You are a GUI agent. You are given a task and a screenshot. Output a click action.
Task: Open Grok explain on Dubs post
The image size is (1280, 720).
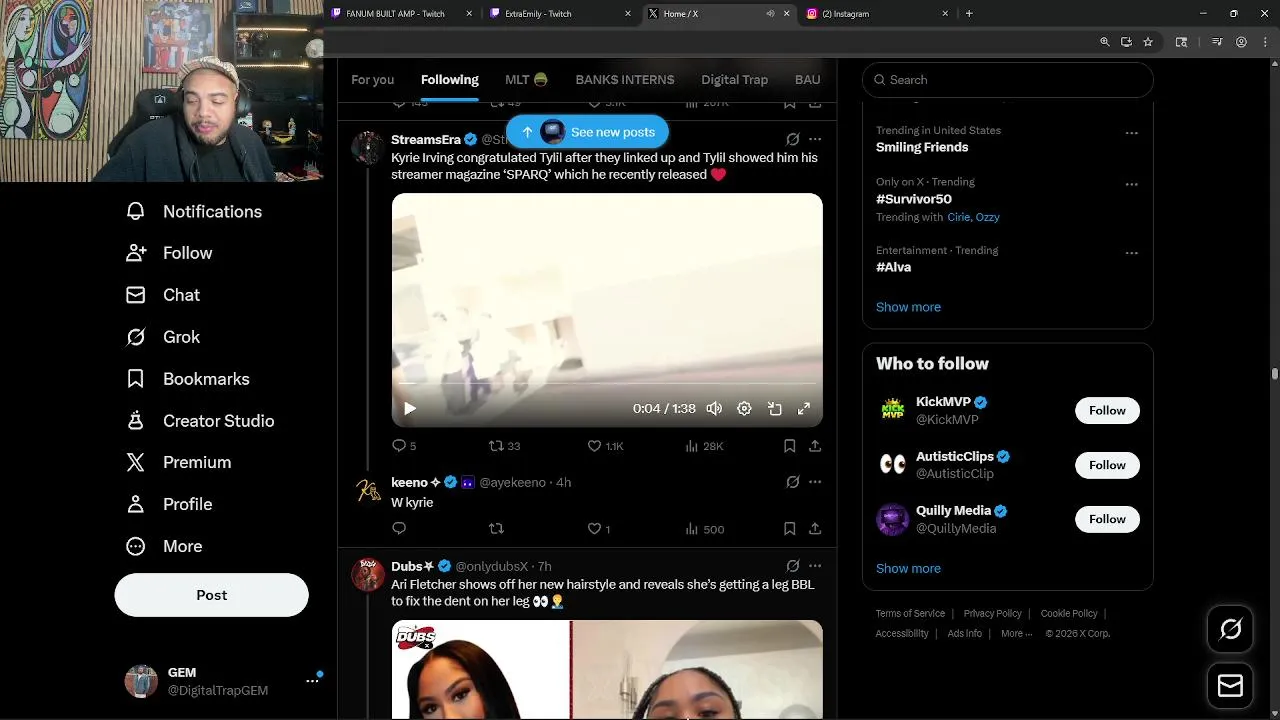[793, 566]
